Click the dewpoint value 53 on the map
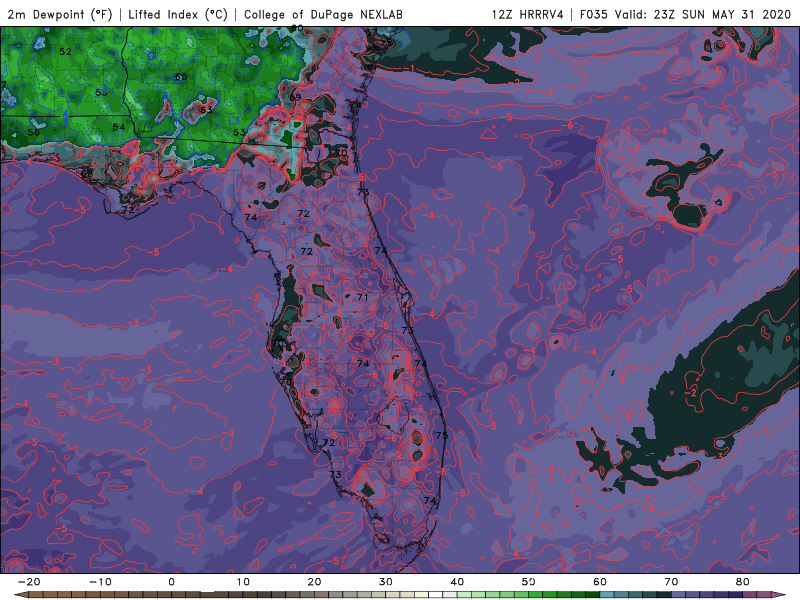 point(239,132)
